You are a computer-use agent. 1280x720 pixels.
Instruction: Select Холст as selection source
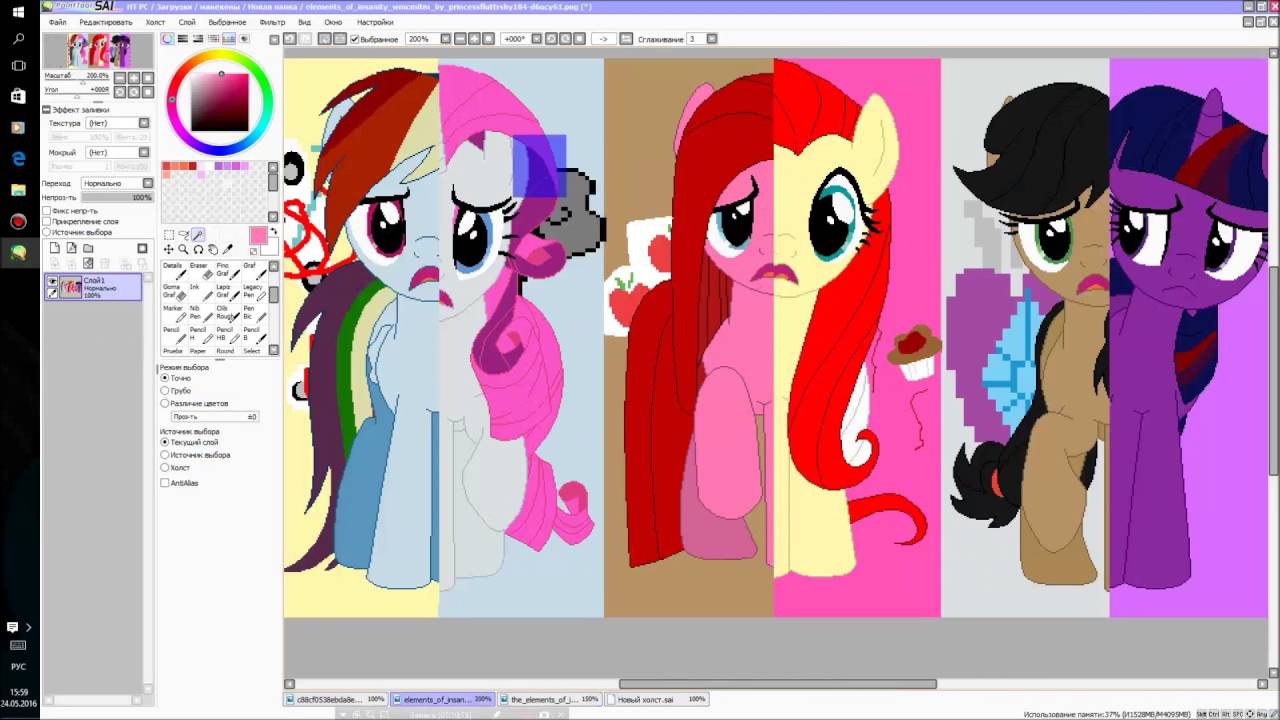[x=165, y=467]
